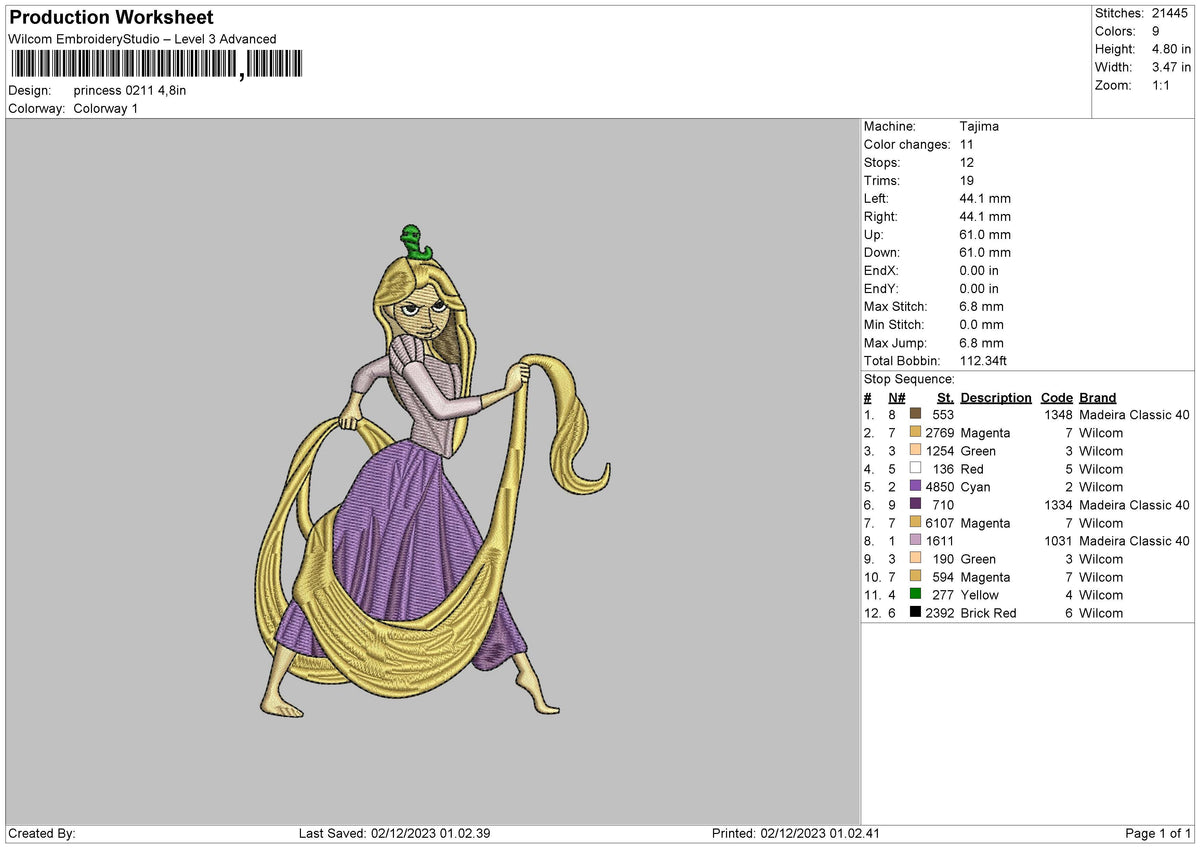The image size is (1200, 848).
Task: Click the Total Bobbin value 112.34ft
Action: tap(987, 360)
